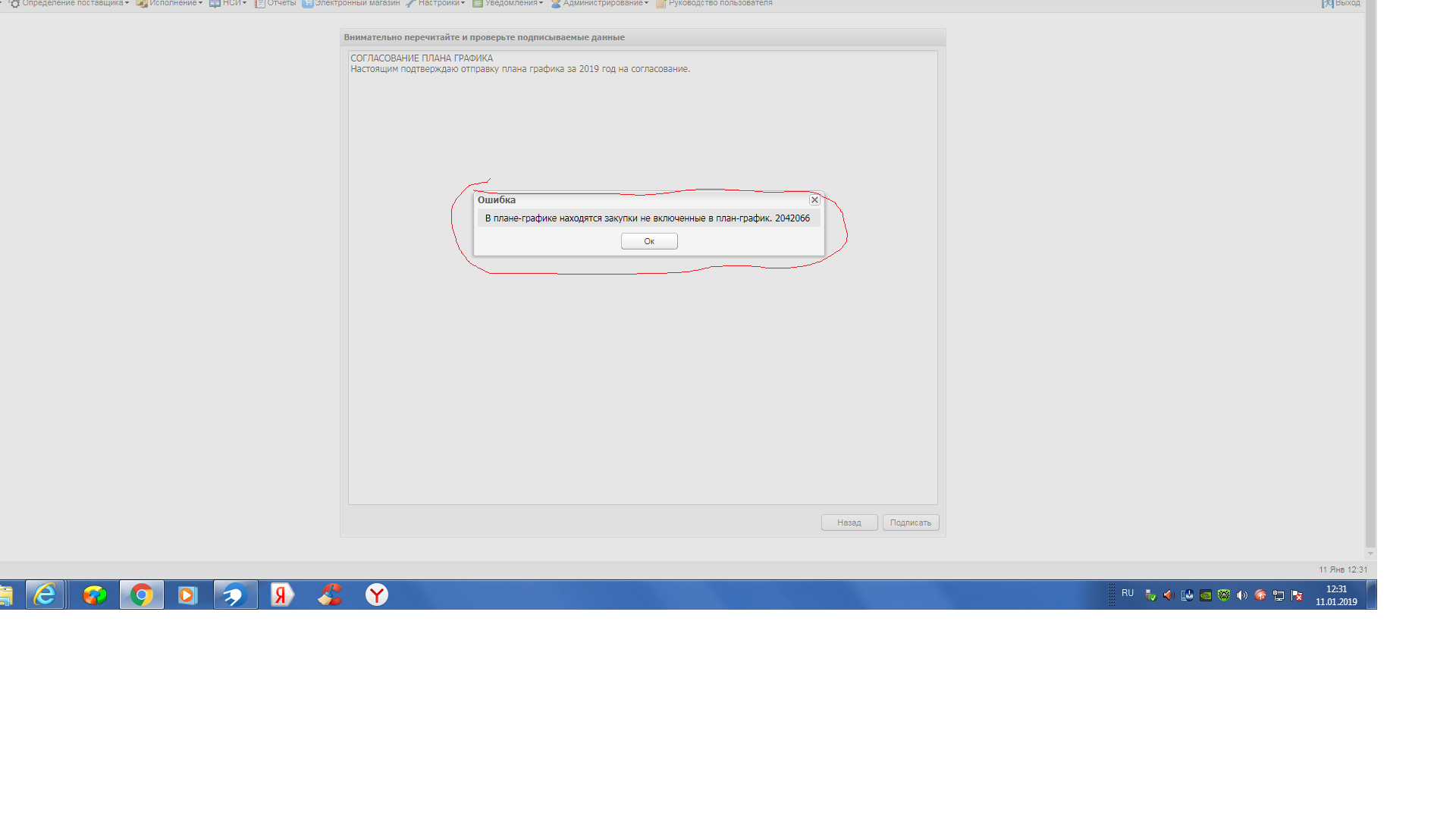Open the blue bird app in the taskbar

[235, 595]
